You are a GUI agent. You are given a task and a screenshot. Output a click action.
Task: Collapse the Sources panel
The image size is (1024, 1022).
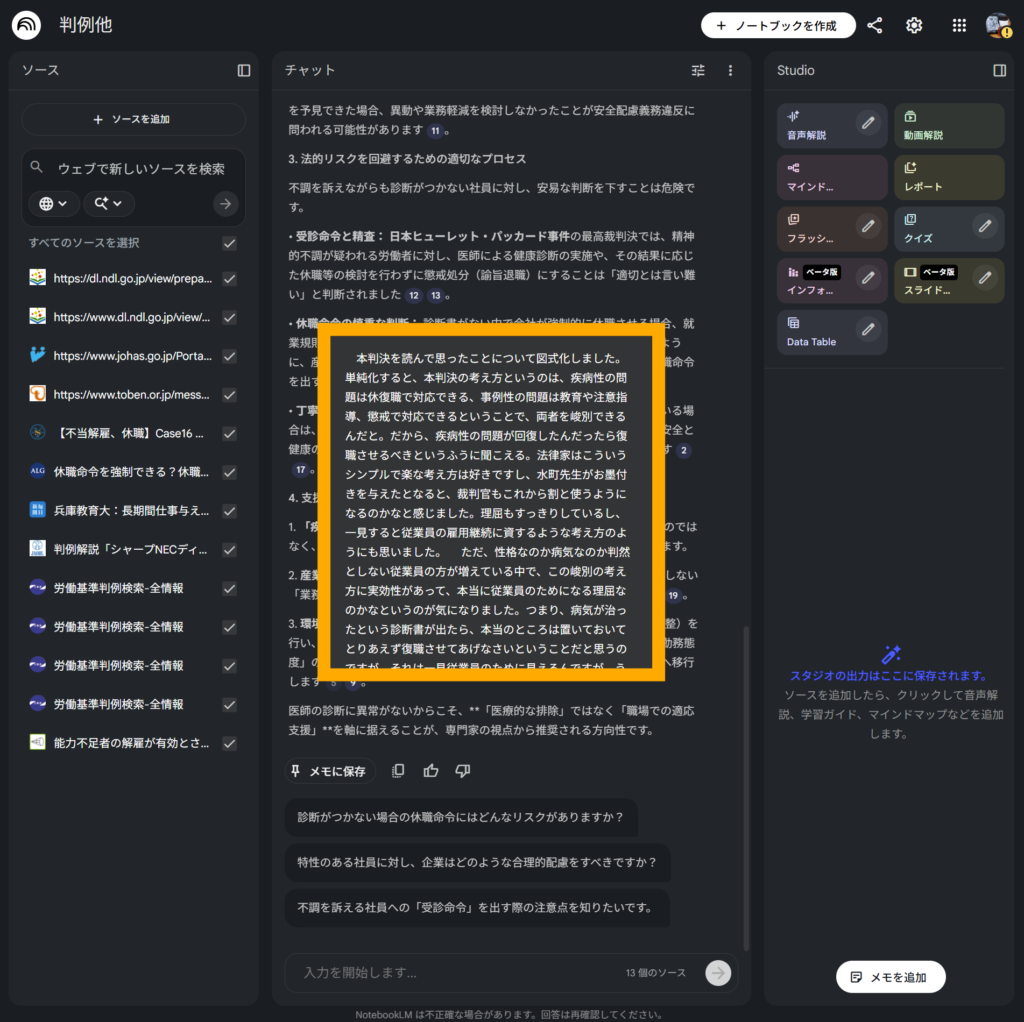click(244, 70)
